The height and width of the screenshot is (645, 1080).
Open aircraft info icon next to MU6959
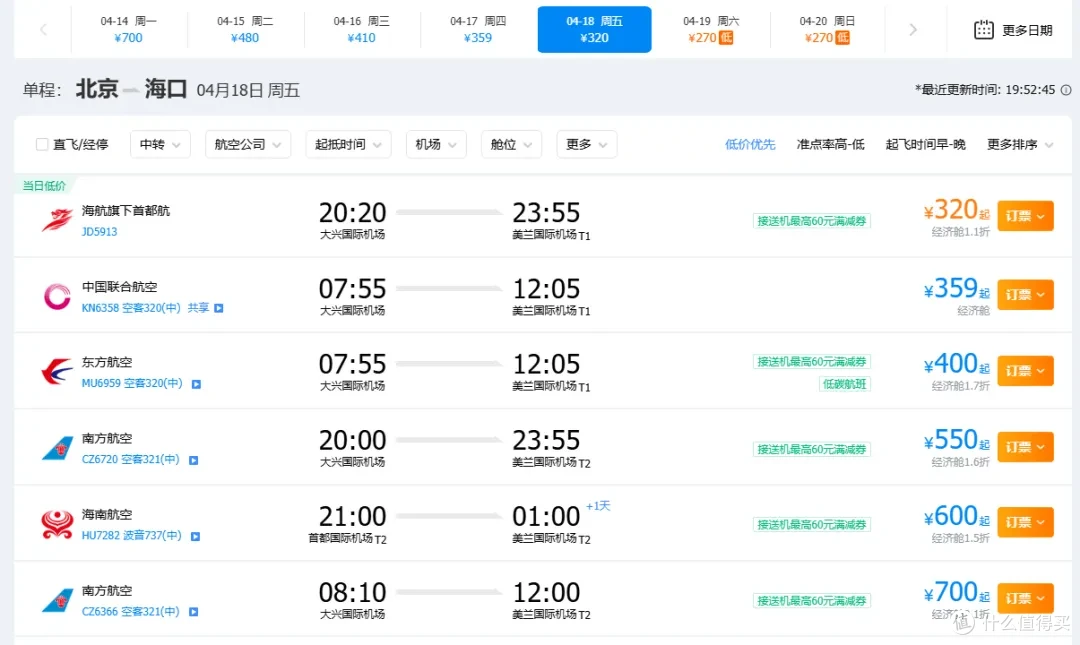click(196, 384)
